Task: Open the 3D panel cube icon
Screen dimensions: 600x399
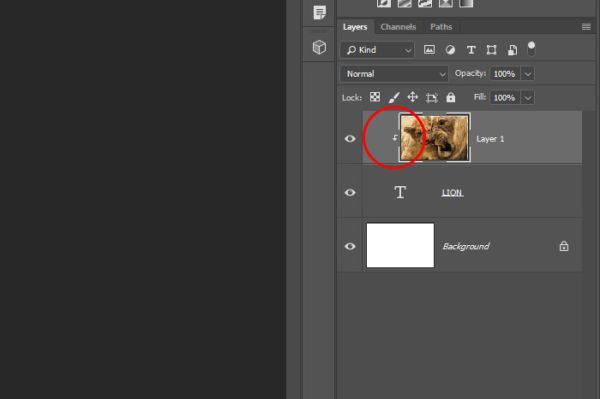Action: pyautogui.click(x=319, y=47)
